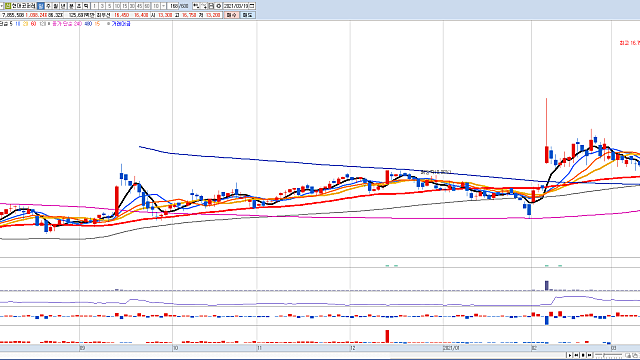The height and width of the screenshot is (360, 640).
Task: Click the 12 month label on time axis
Action: pos(353,348)
